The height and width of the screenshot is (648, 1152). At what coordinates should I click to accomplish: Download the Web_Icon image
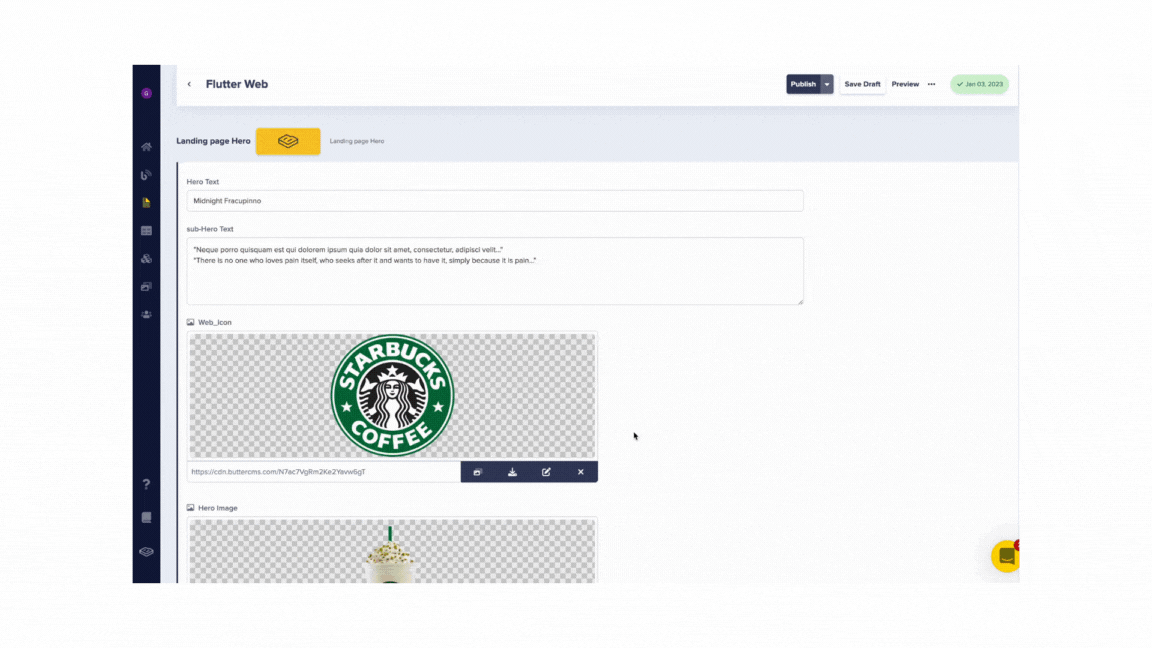click(x=512, y=472)
